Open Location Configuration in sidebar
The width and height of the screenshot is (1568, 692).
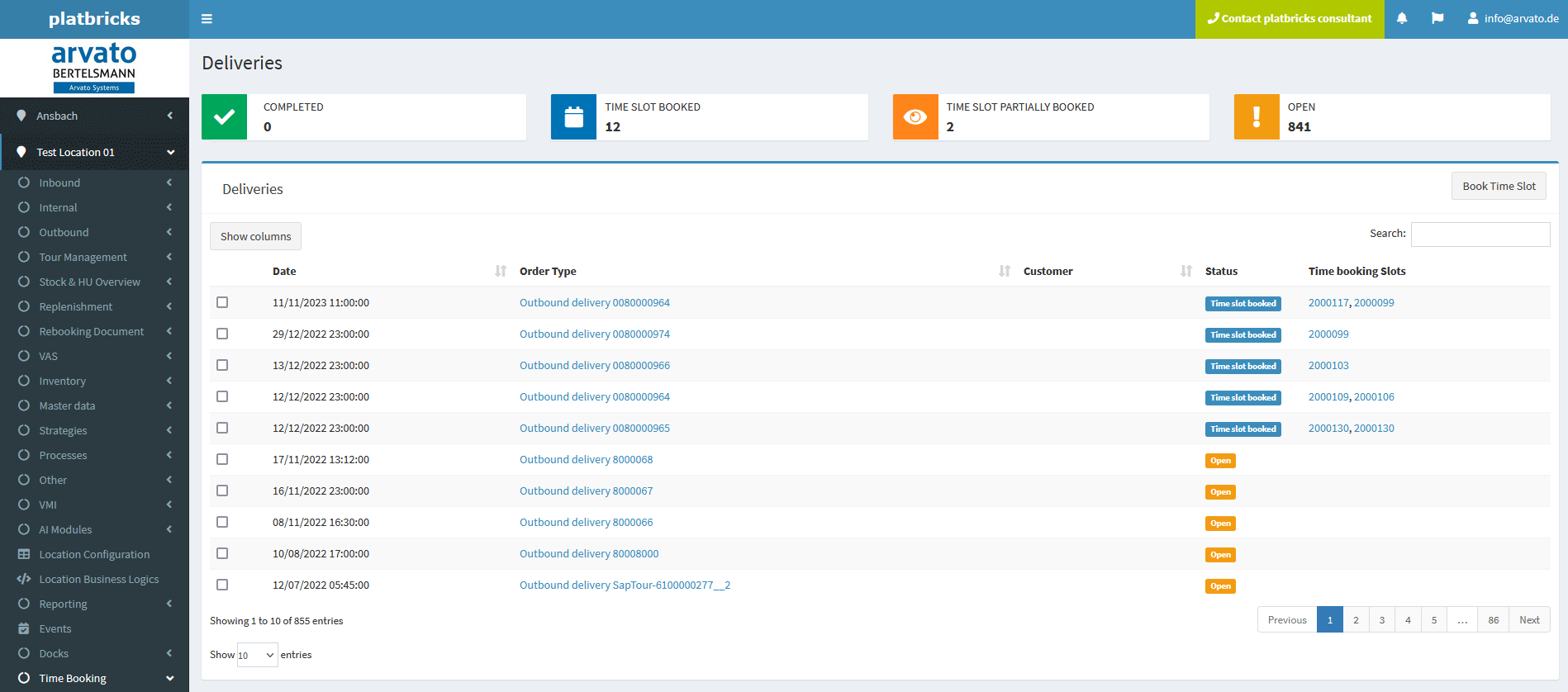click(x=94, y=554)
